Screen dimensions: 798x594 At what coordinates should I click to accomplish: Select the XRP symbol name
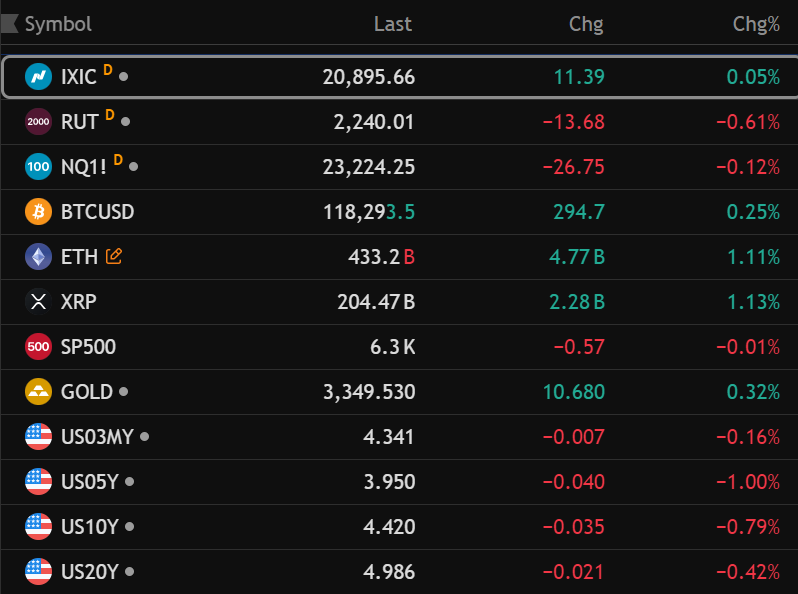coord(79,302)
